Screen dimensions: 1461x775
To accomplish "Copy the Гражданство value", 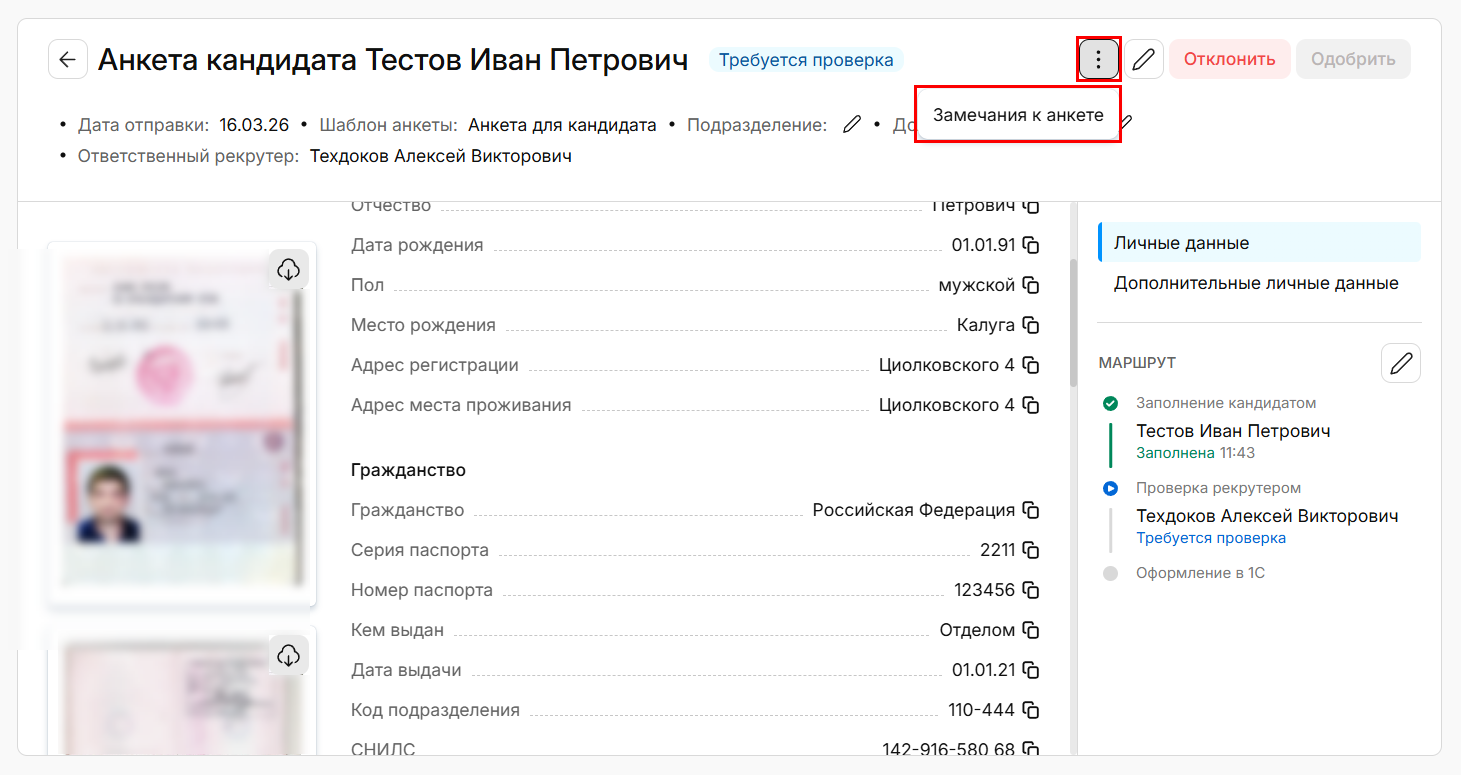I will pos(1031,510).
